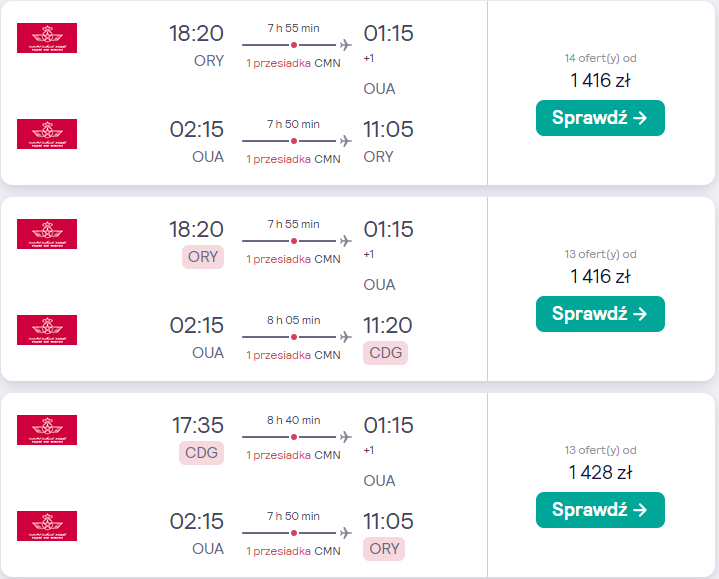Click '14 ofert(y) od' label
The height and width of the screenshot is (579, 719).
click(600, 58)
